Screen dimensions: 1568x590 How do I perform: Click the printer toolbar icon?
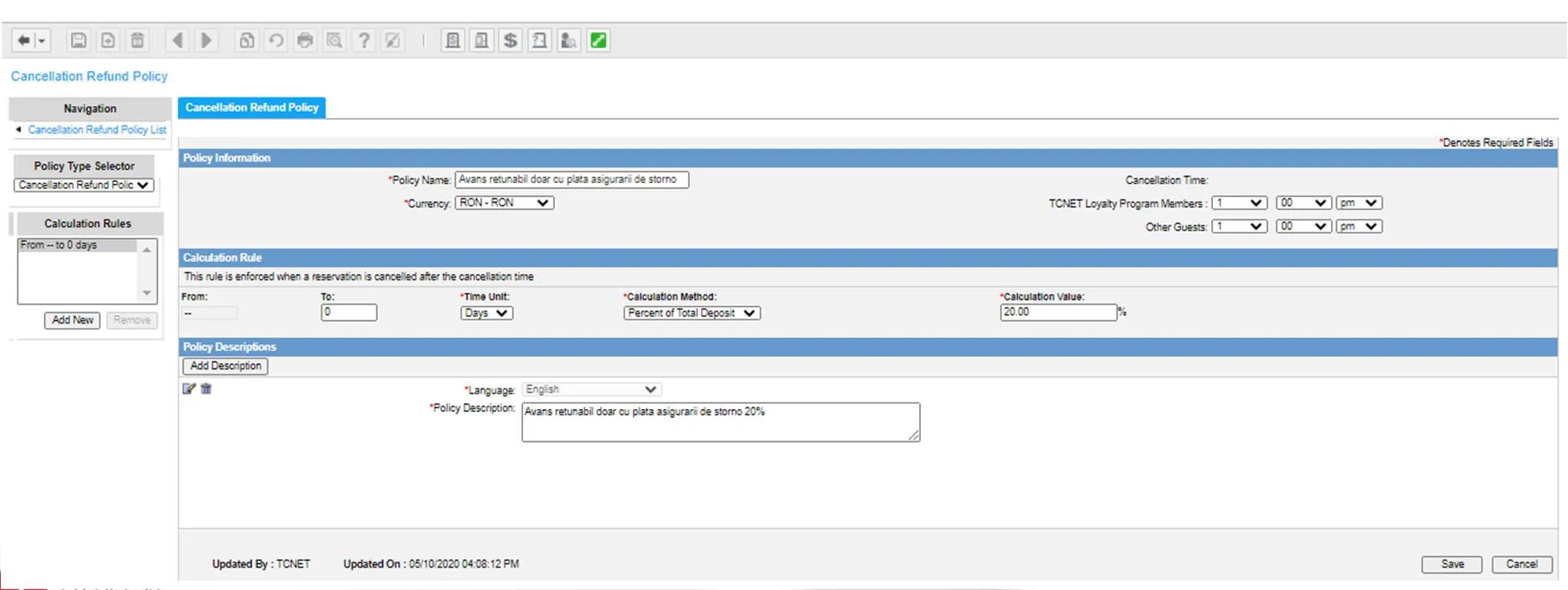coord(305,41)
